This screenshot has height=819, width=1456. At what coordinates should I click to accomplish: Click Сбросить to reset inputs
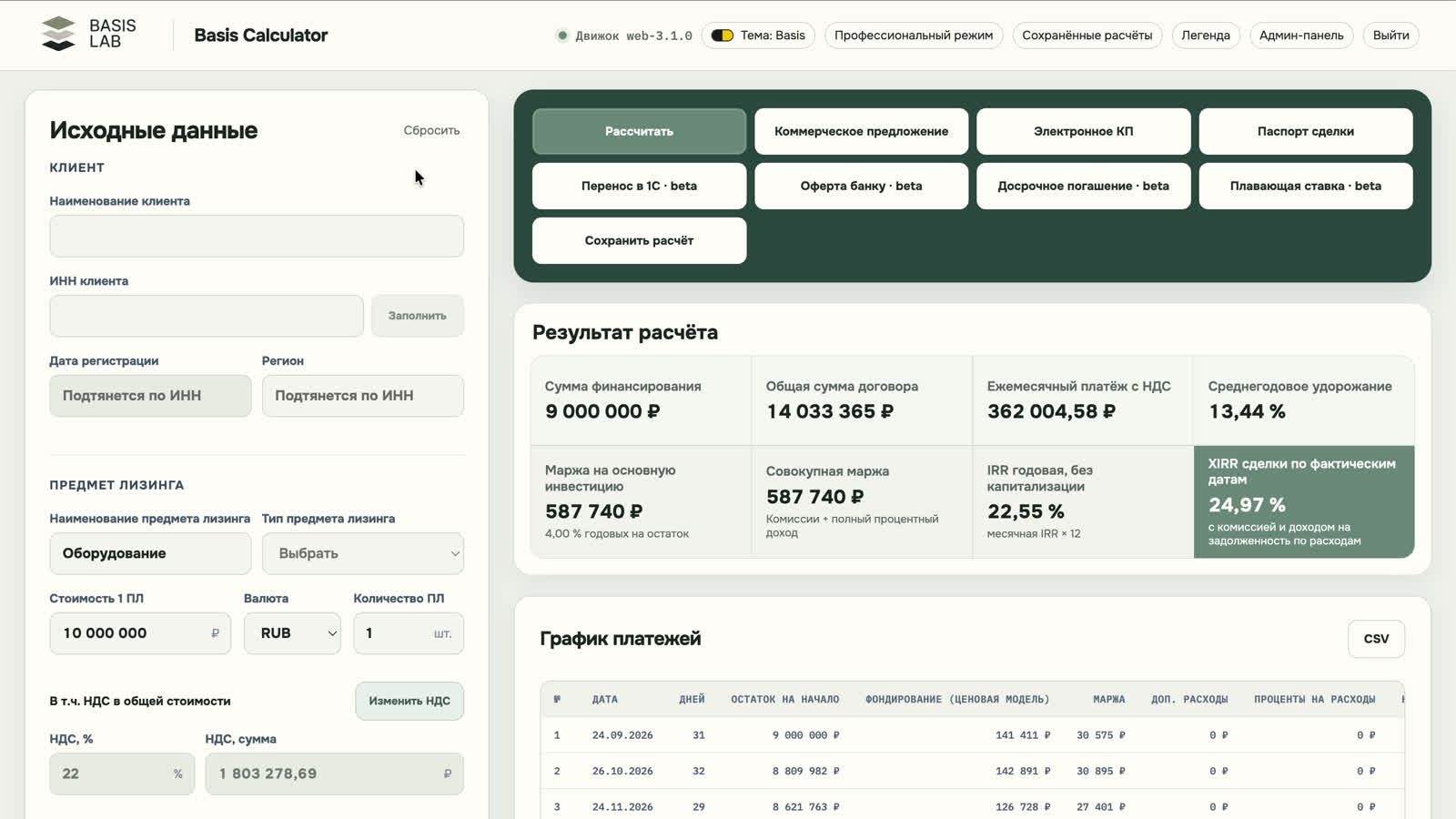(431, 130)
